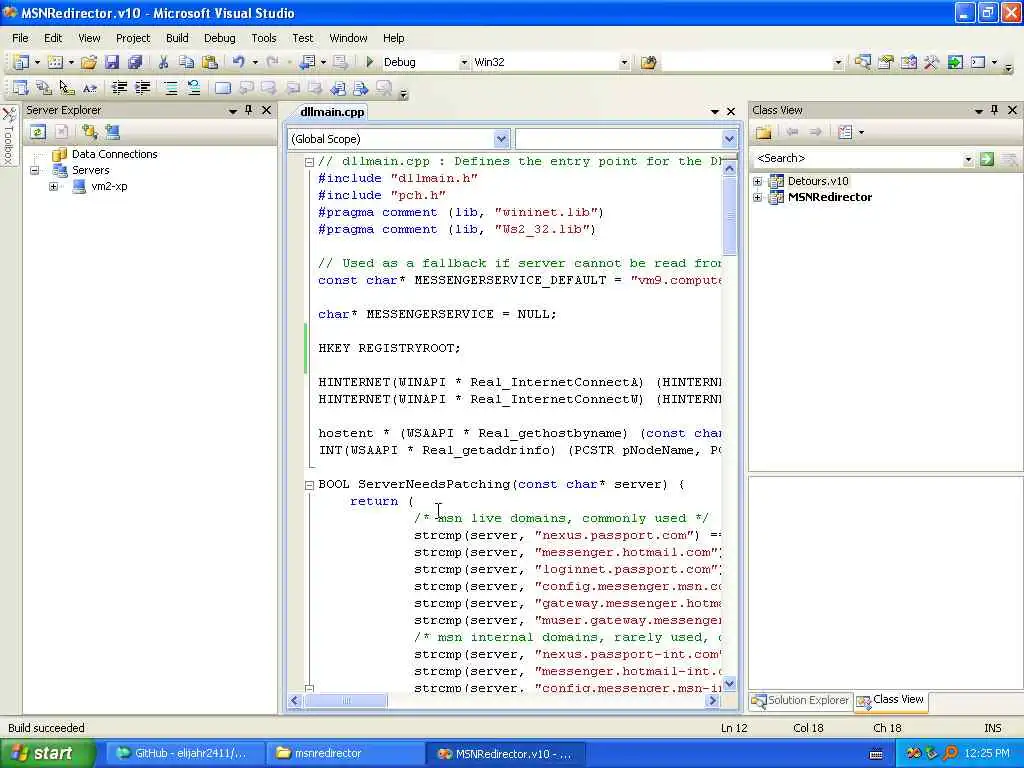
Task: Expand the vm2-xp server node
Action: pyautogui.click(x=54, y=187)
